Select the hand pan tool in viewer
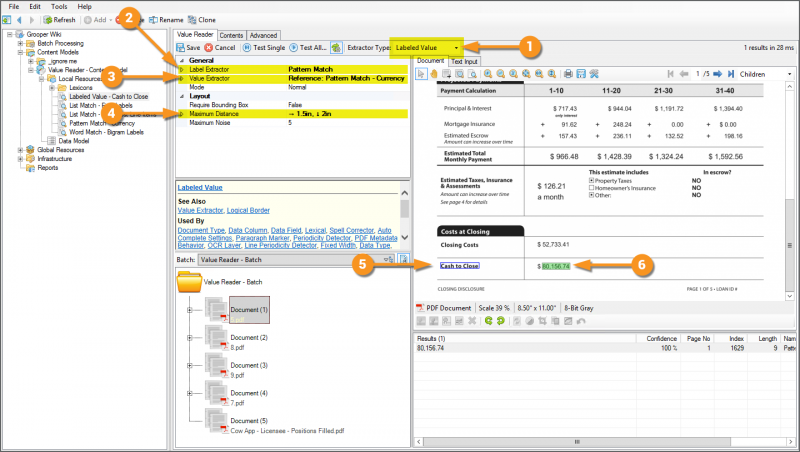The height and width of the screenshot is (452, 800). coord(435,74)
